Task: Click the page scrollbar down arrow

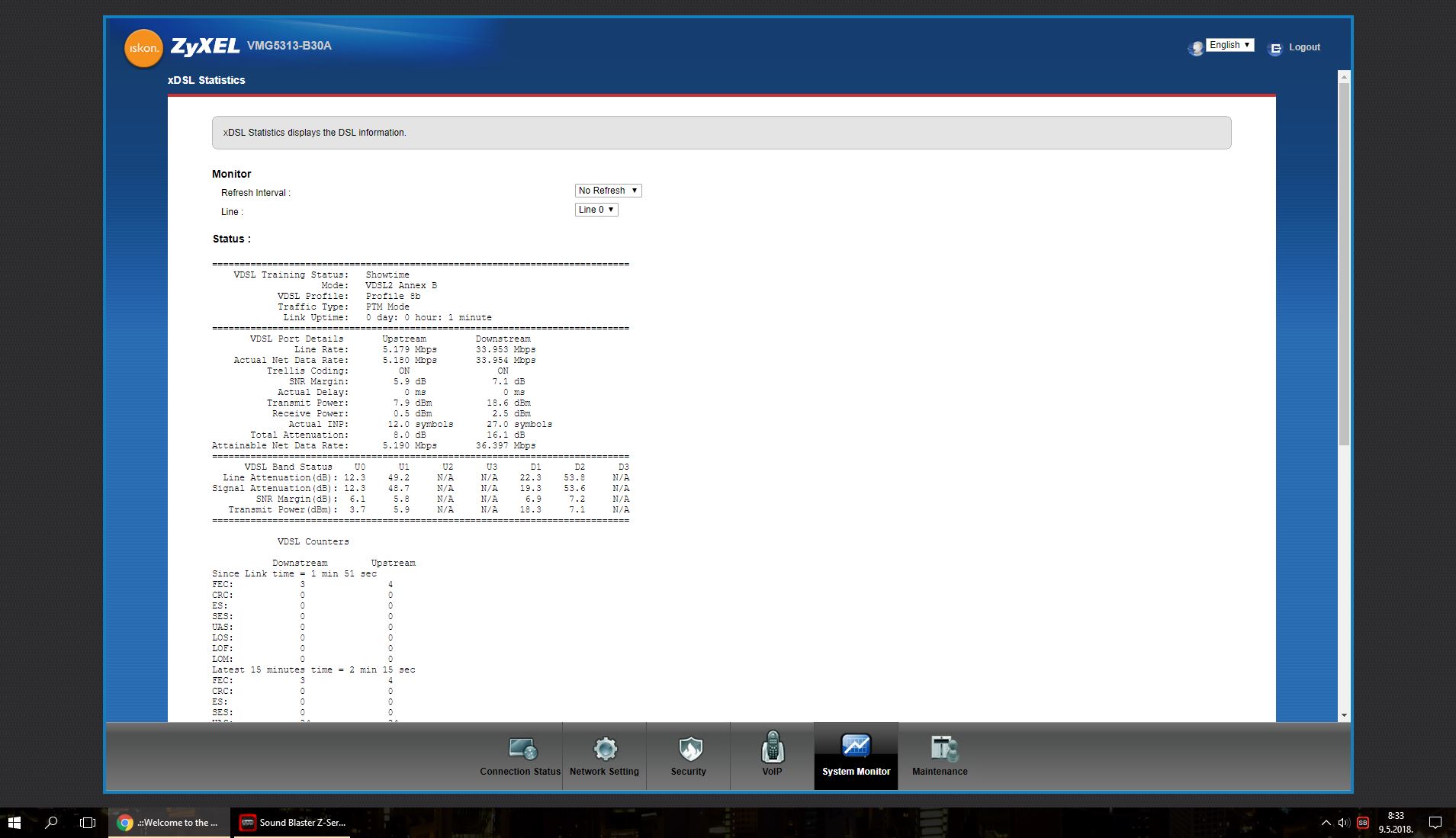Action: tap(1344, 715)
